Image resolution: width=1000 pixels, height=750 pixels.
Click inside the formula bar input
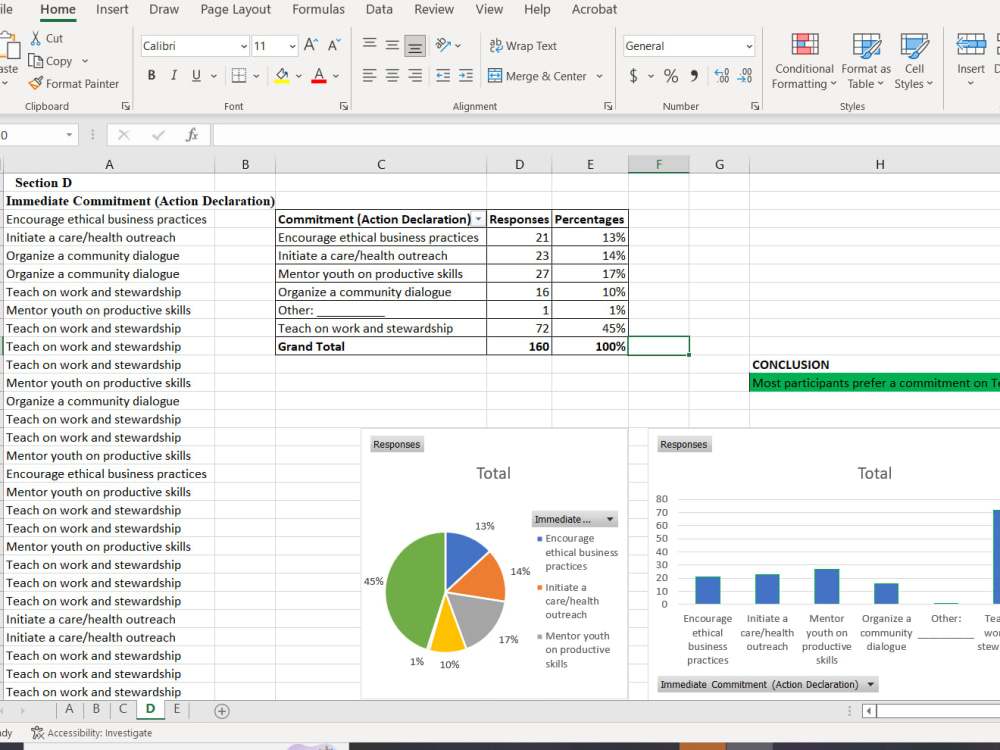coord(606,135)
